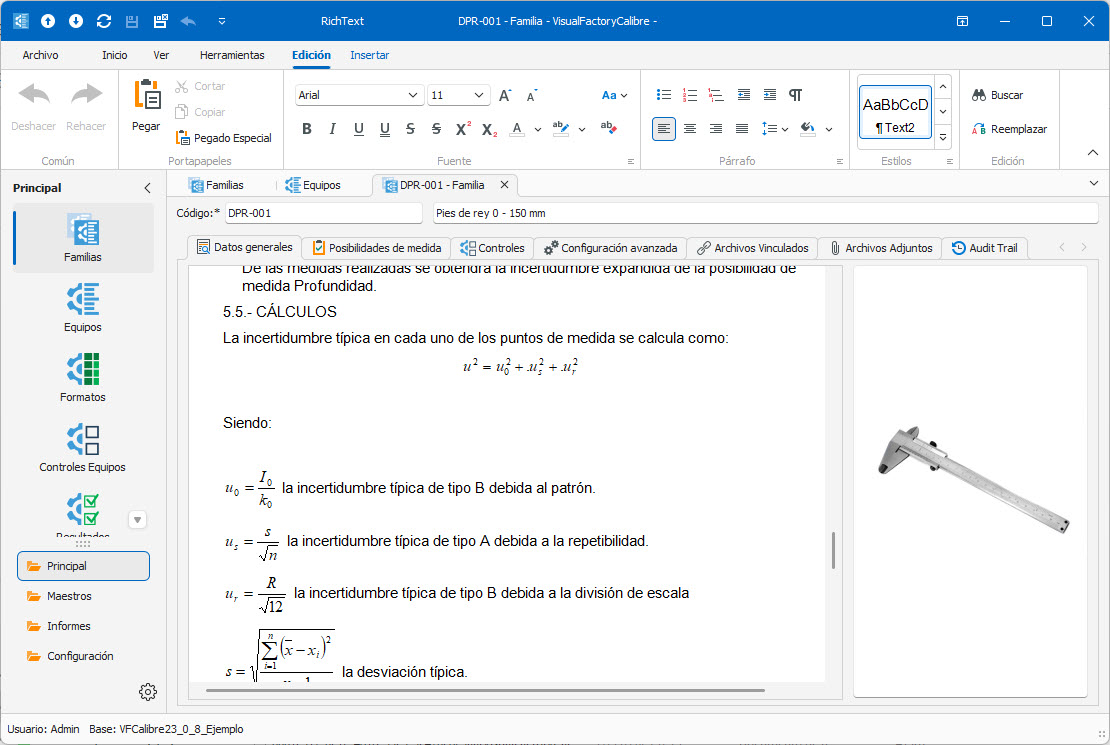Decrease font size icon
The width and height of the screenshot is (1110, 745).
[531, 96]
